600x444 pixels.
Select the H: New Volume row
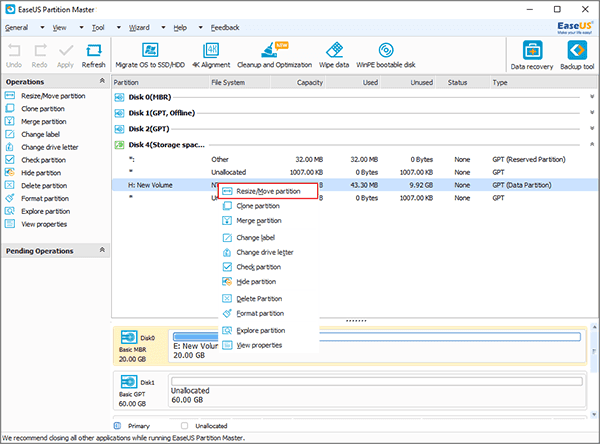click(355, 185)
